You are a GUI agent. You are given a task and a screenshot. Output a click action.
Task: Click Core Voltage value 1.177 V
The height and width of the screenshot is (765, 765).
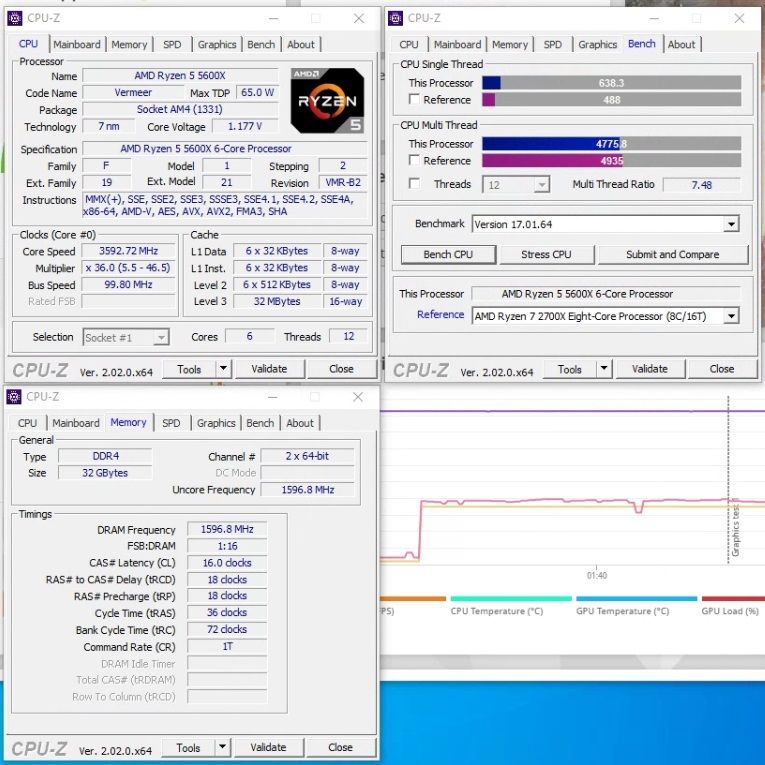point(245,127)
